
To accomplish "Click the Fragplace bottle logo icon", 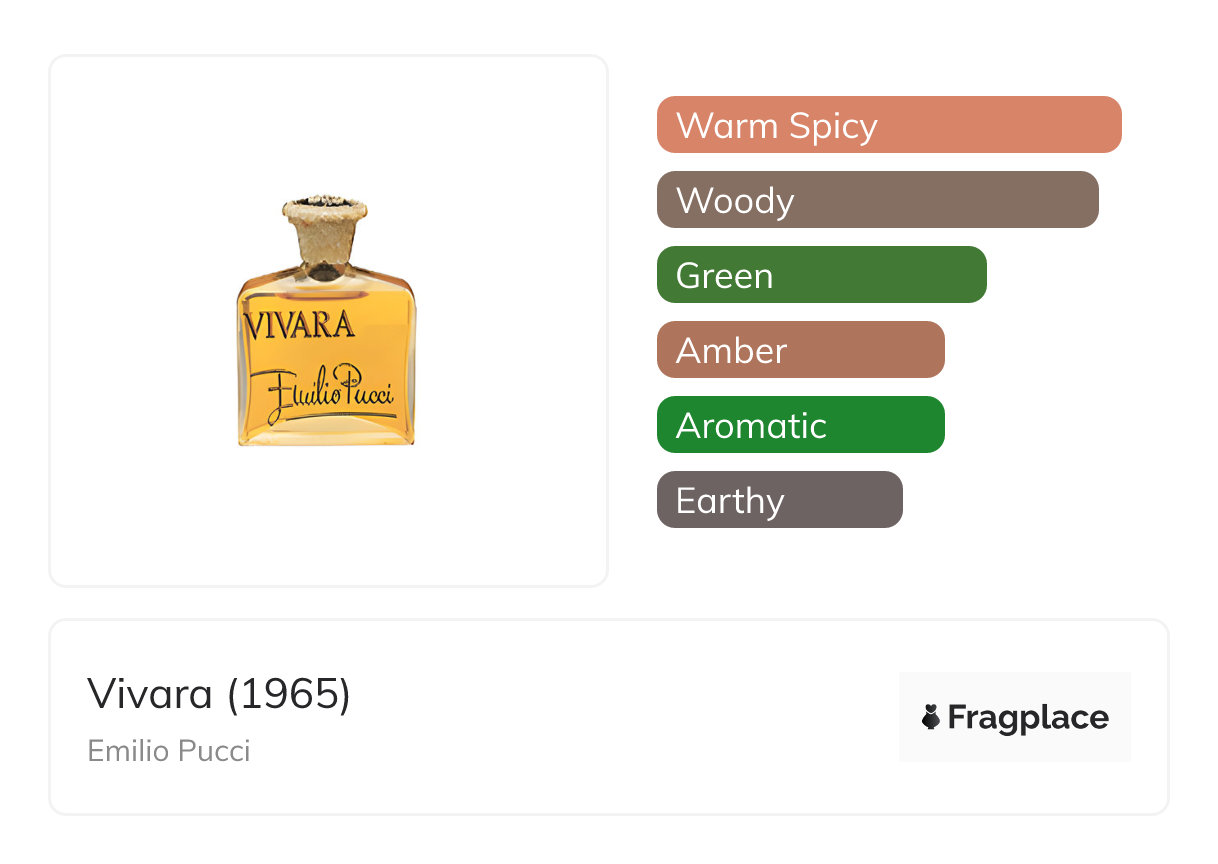I will [x=931, y=717].
